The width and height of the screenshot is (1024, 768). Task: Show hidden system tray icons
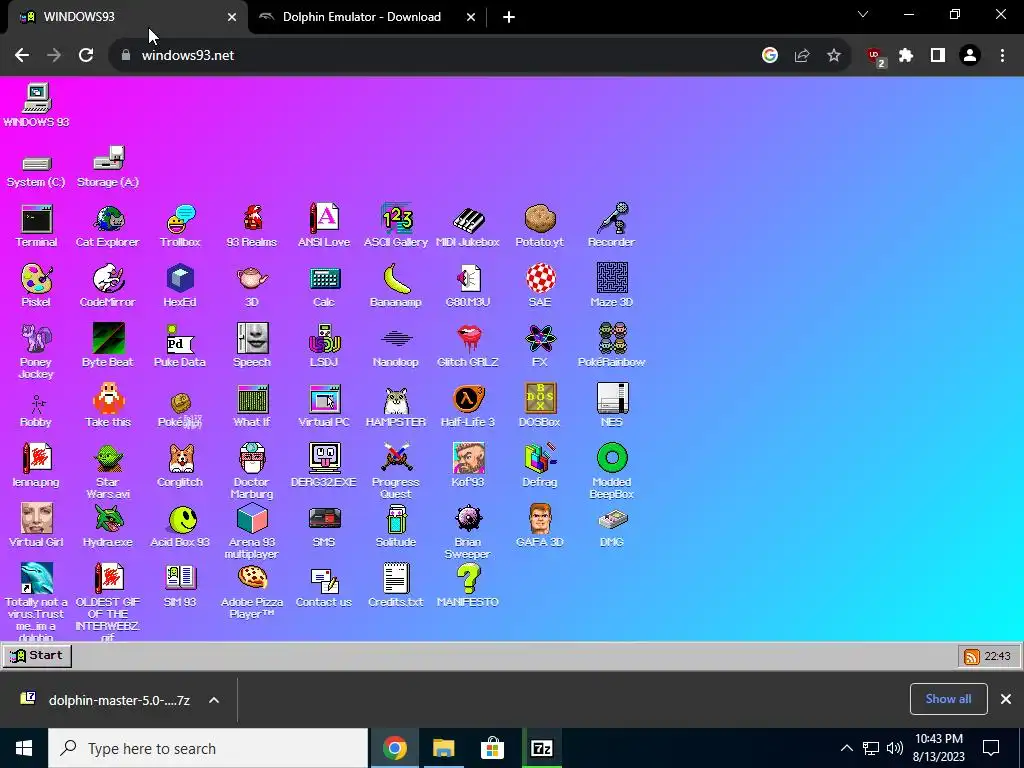(x=846, y=748)
